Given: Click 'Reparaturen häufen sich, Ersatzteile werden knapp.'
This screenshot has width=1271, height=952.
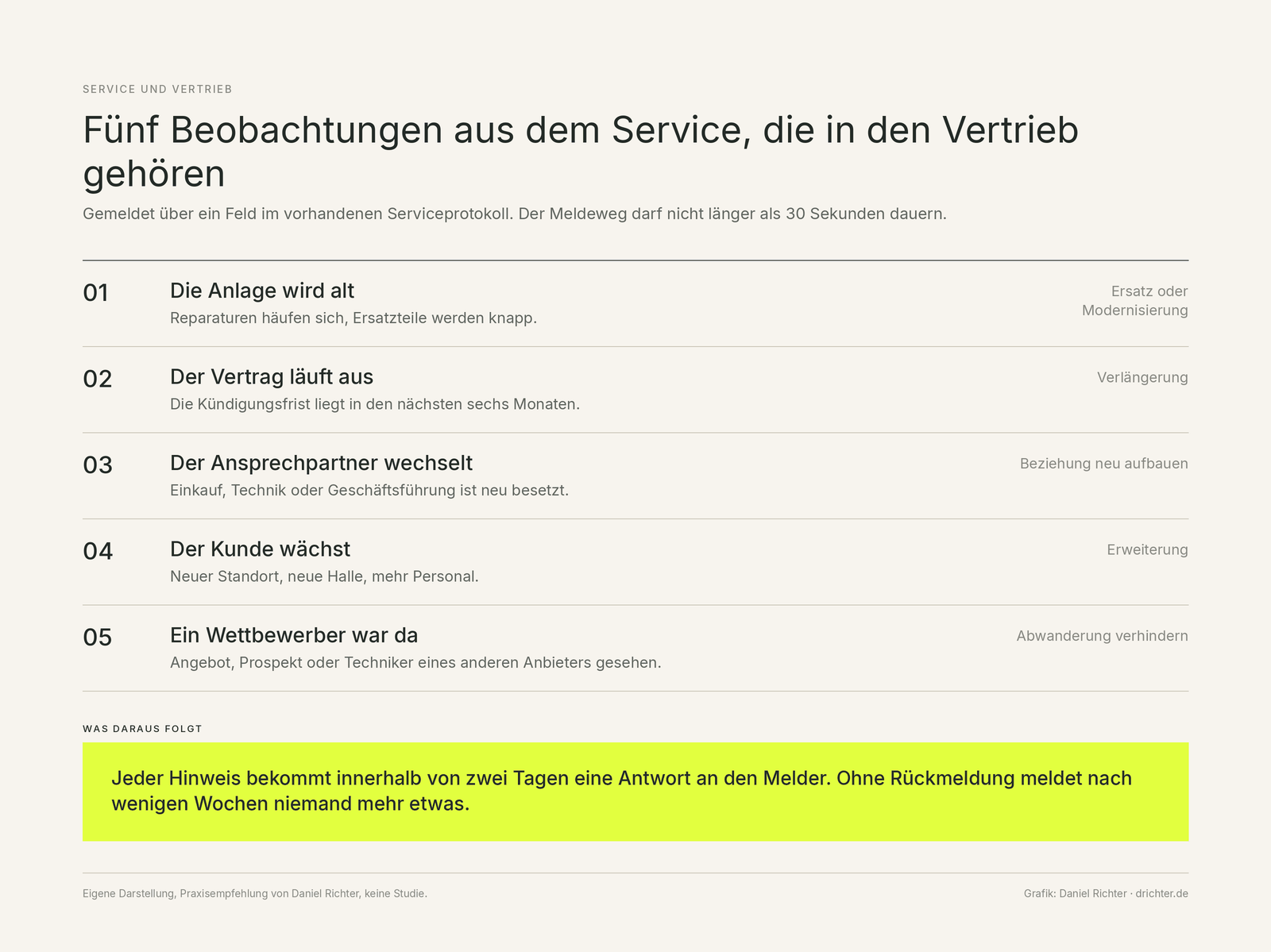Looking at the screenshot, I should coord(353,318).
